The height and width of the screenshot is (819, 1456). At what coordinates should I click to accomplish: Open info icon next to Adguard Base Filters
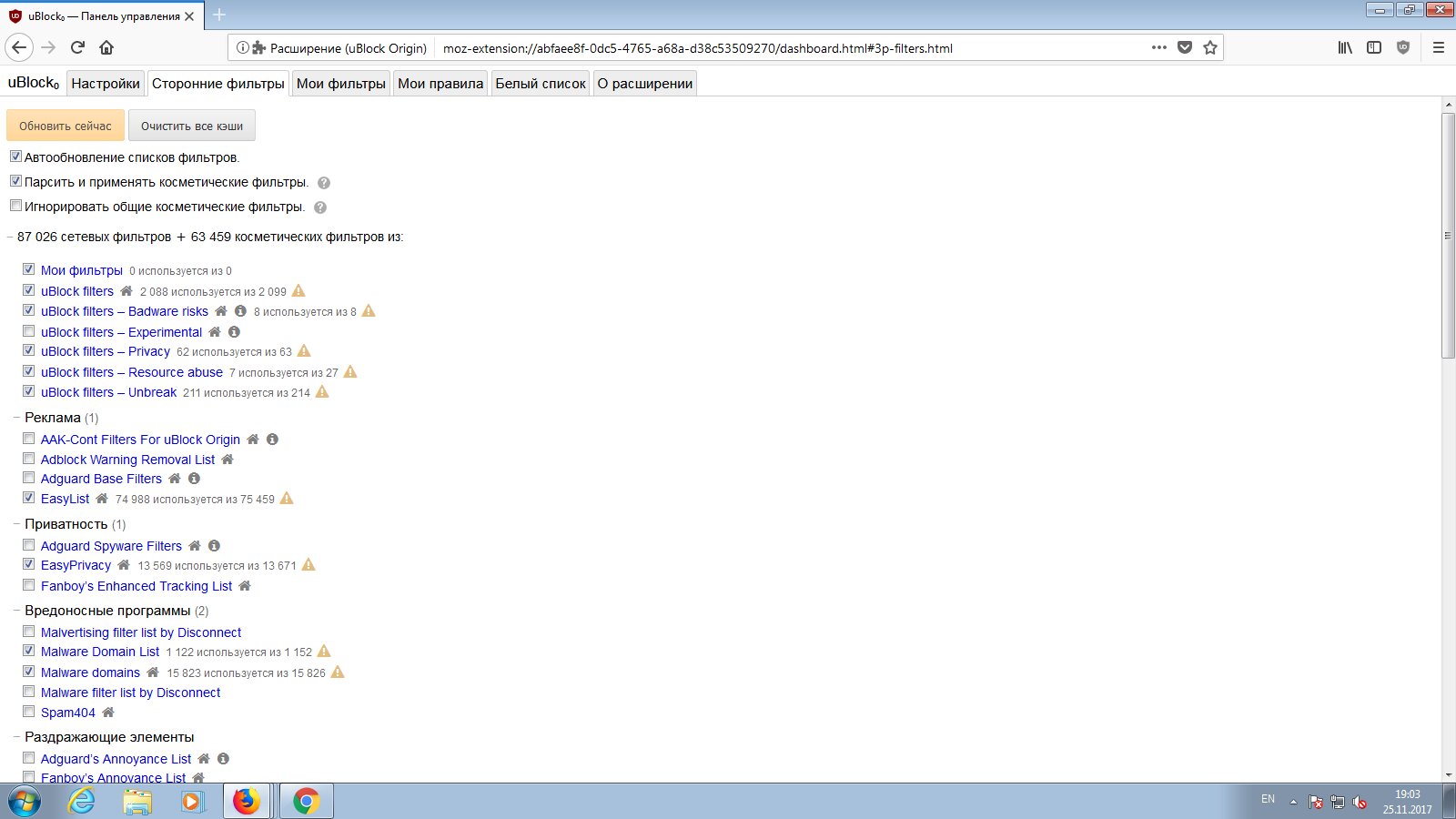(x=194, y=479)
